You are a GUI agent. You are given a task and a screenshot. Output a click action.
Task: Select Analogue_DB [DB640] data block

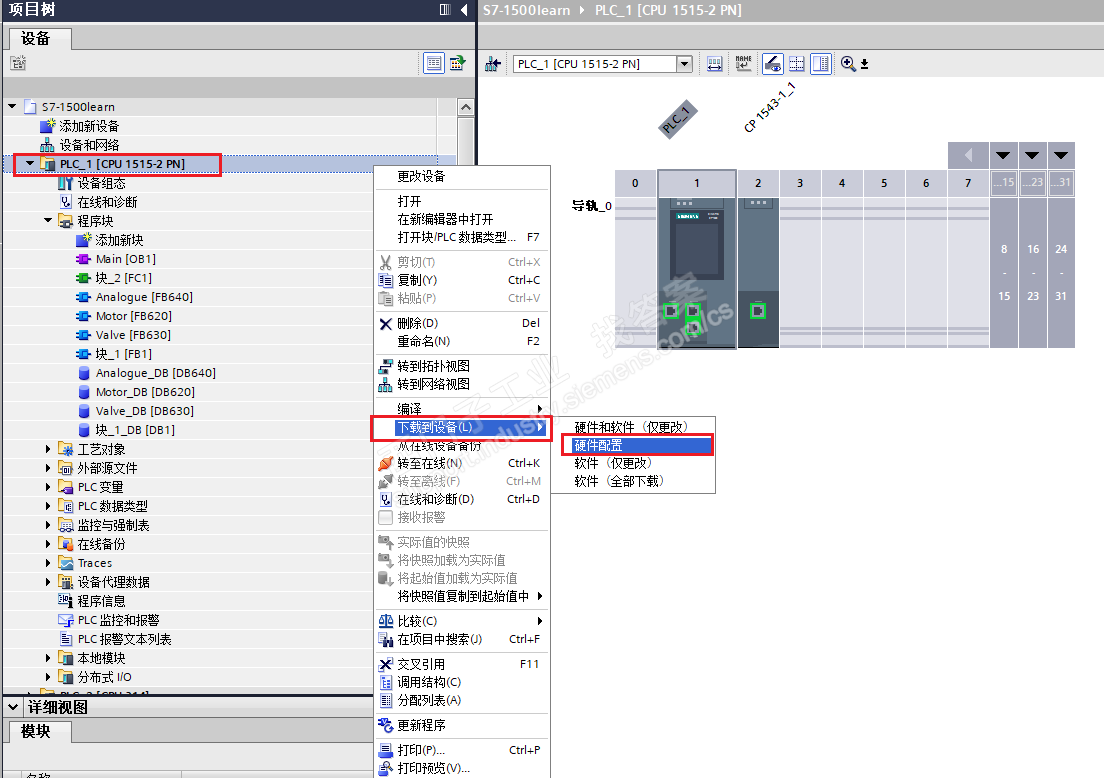(x=156, y=373)
